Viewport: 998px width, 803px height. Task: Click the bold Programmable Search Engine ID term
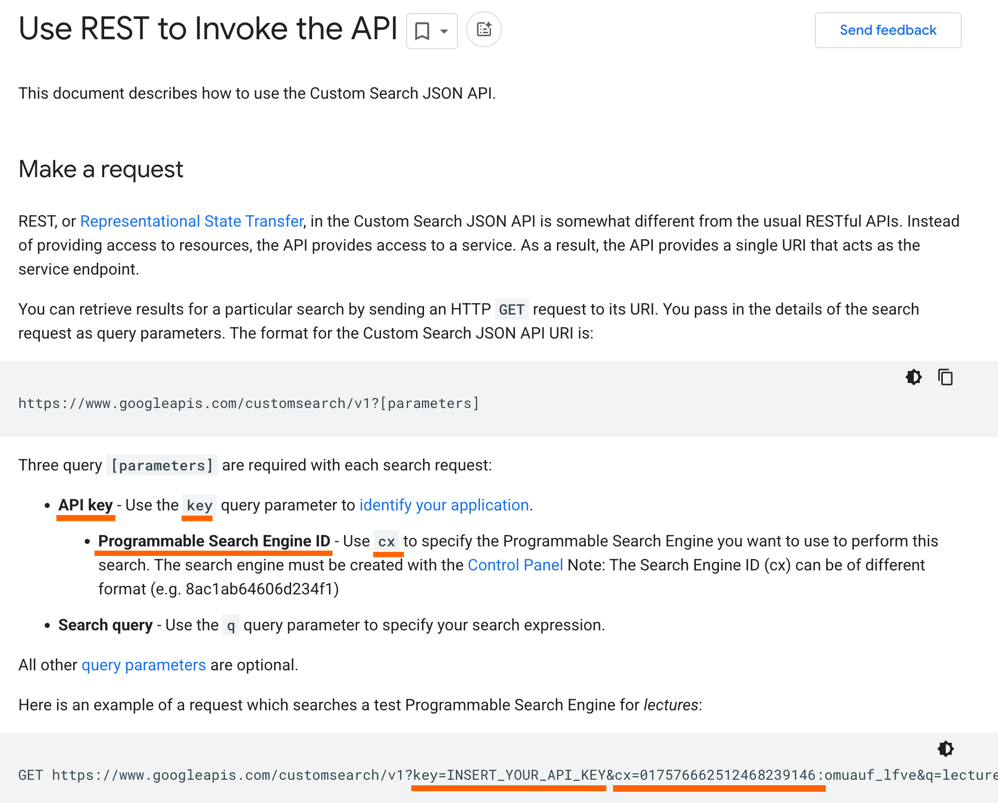click(214, 541)
